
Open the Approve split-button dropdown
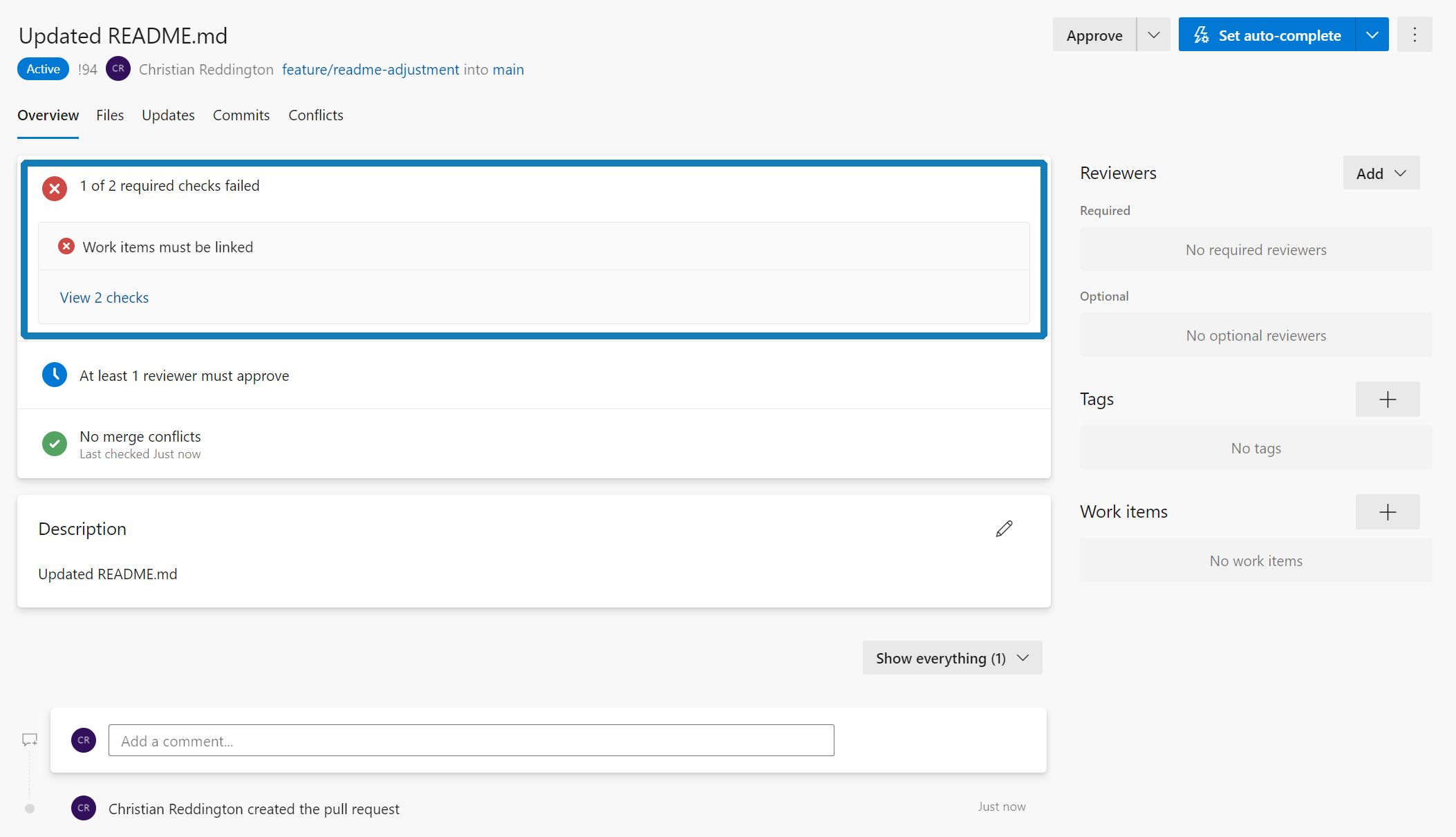[1152, 35]
